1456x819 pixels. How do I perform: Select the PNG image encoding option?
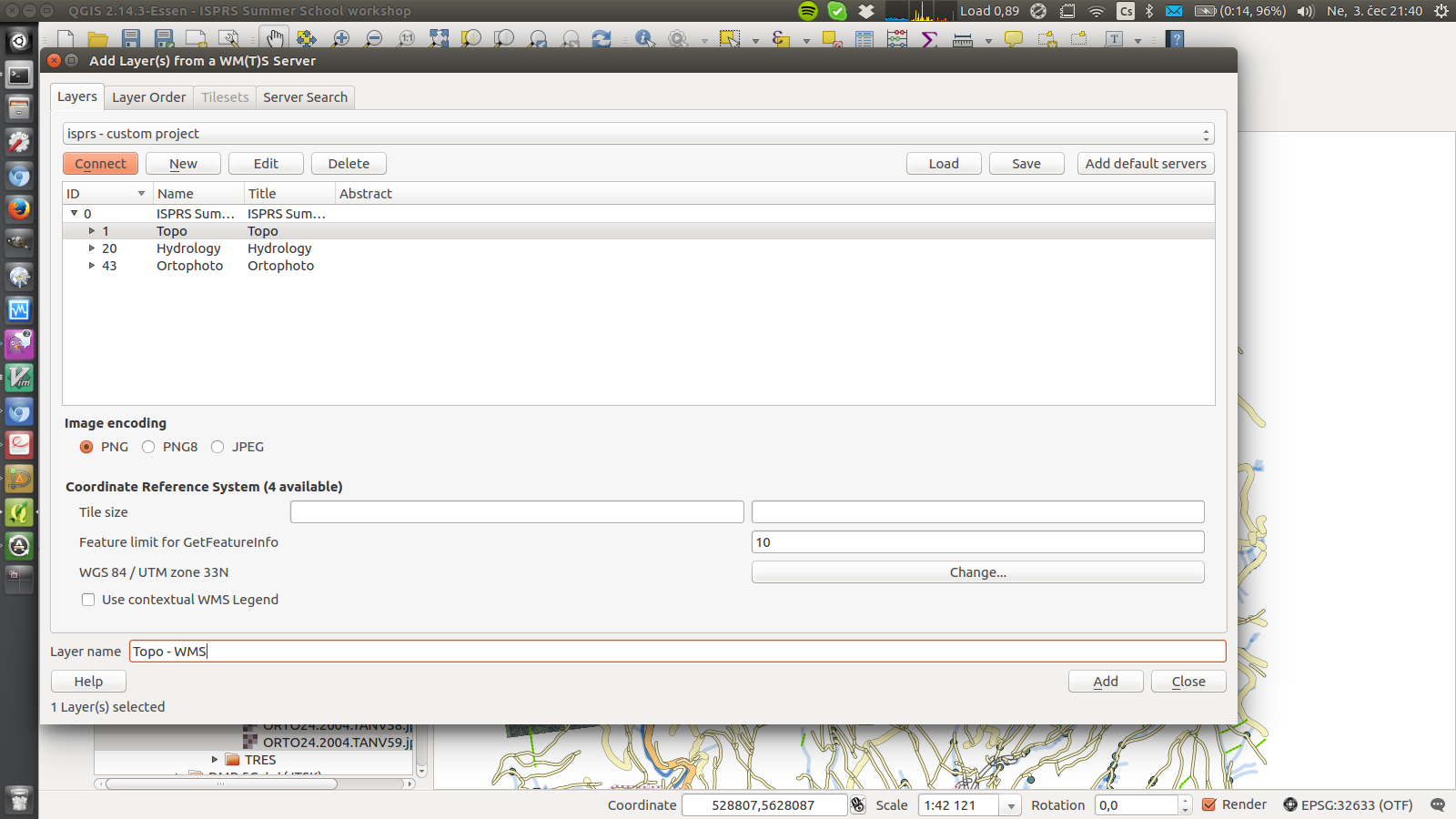[86, 447]
